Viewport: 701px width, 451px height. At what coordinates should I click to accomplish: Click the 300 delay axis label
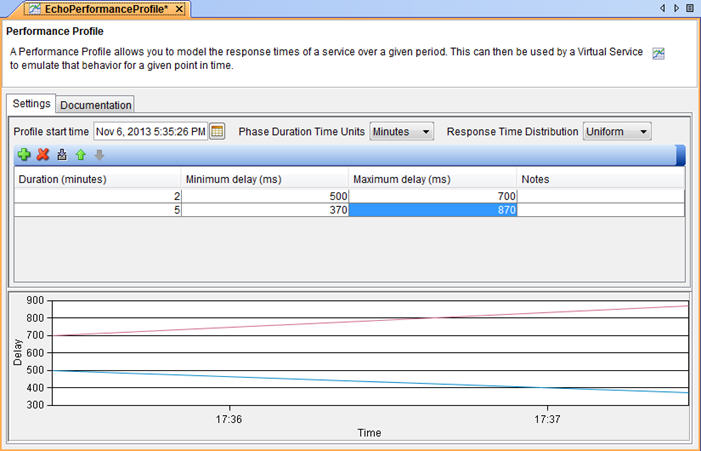tap(35, 405)
